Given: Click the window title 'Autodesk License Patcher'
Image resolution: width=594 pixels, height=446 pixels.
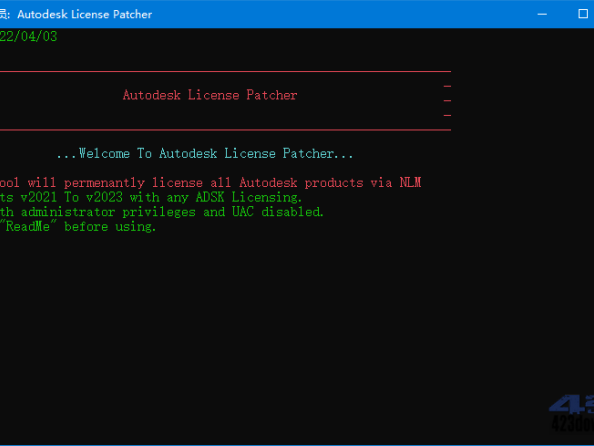Looking at the screenshot, I should pos(84,14).
